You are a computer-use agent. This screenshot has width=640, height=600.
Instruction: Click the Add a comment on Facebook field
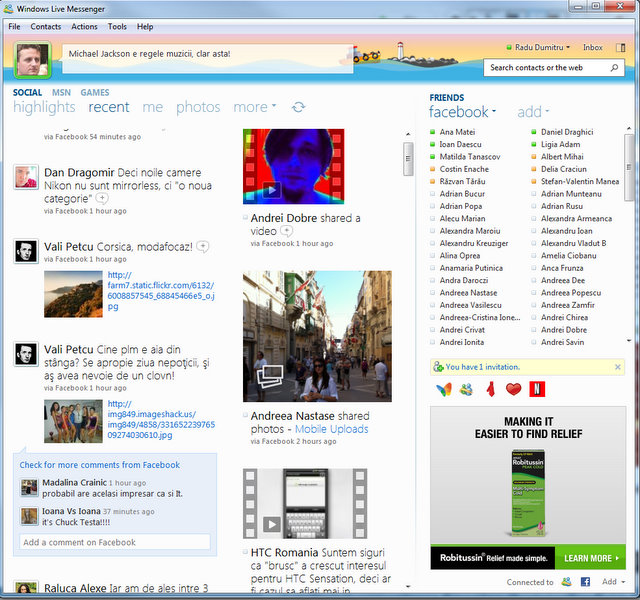pyautogui.click(x=115, y=542)
